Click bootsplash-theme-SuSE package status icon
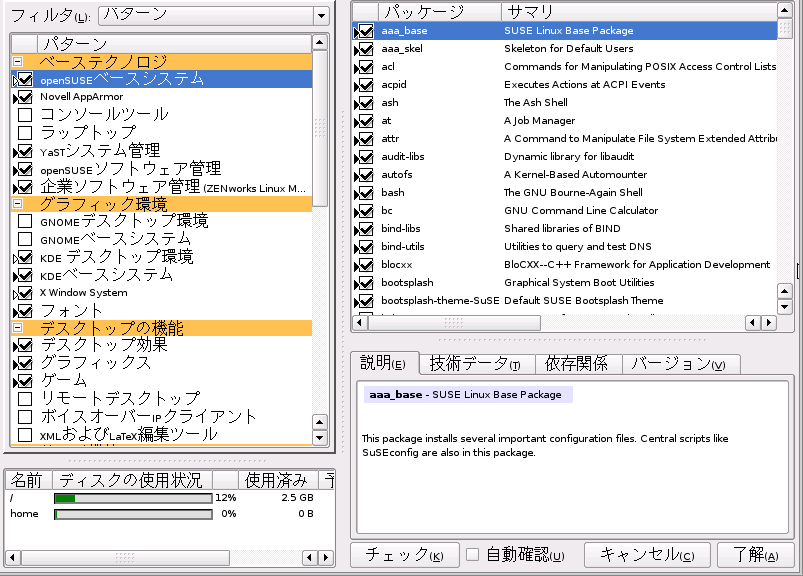The image size is (803, 576). point(364,301)
